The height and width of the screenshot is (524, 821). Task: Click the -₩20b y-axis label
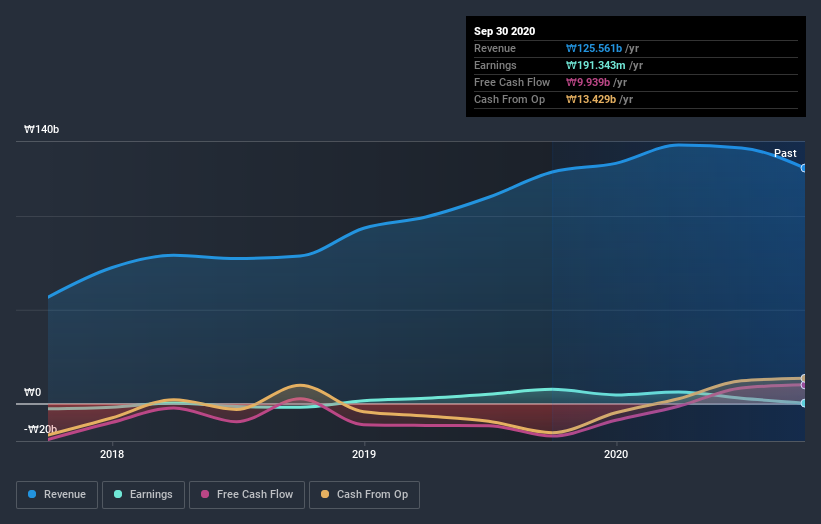pyautogui.click(x=40, y=429)
